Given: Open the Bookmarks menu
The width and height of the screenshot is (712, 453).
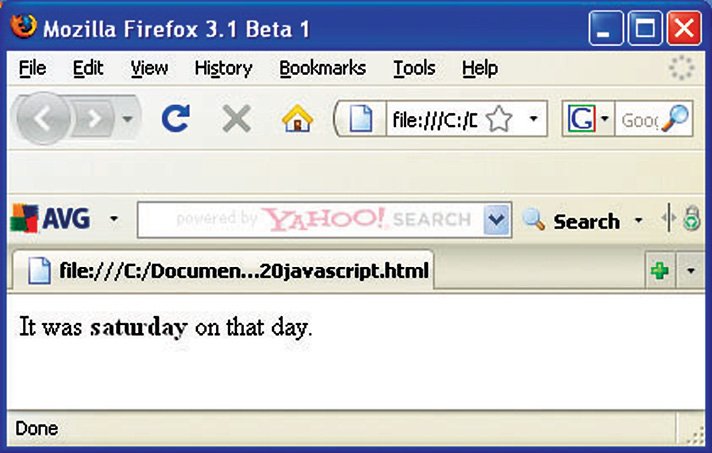Looking at the screenshot, I should point(322,69).
